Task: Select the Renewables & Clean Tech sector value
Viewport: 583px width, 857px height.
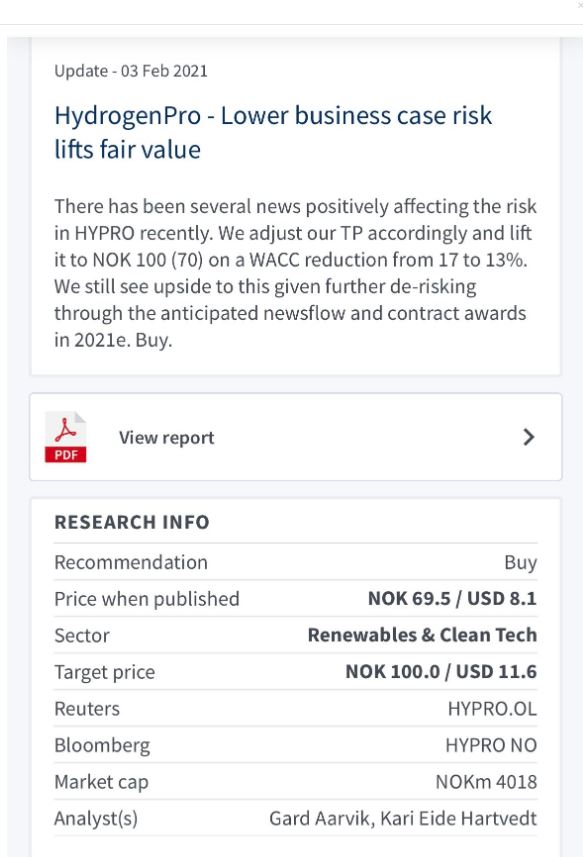Action: tap(422, 635)
